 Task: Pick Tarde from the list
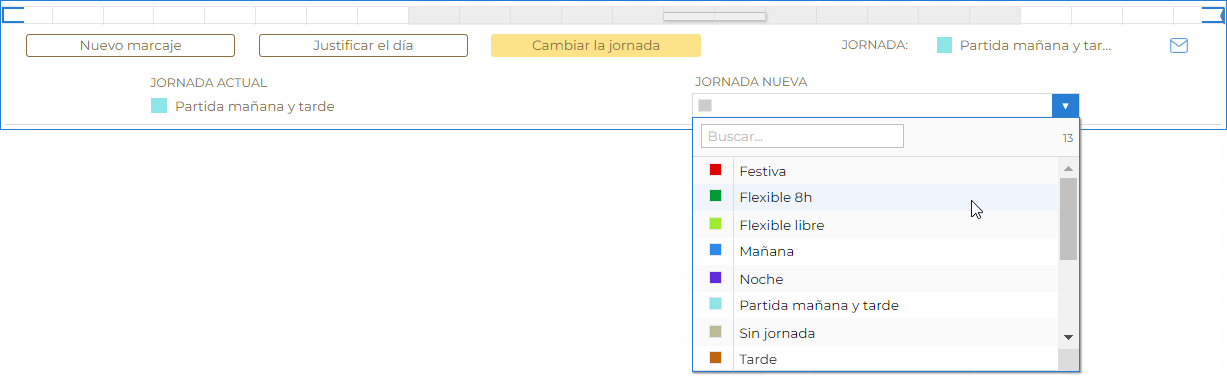[x=876, y=359]
